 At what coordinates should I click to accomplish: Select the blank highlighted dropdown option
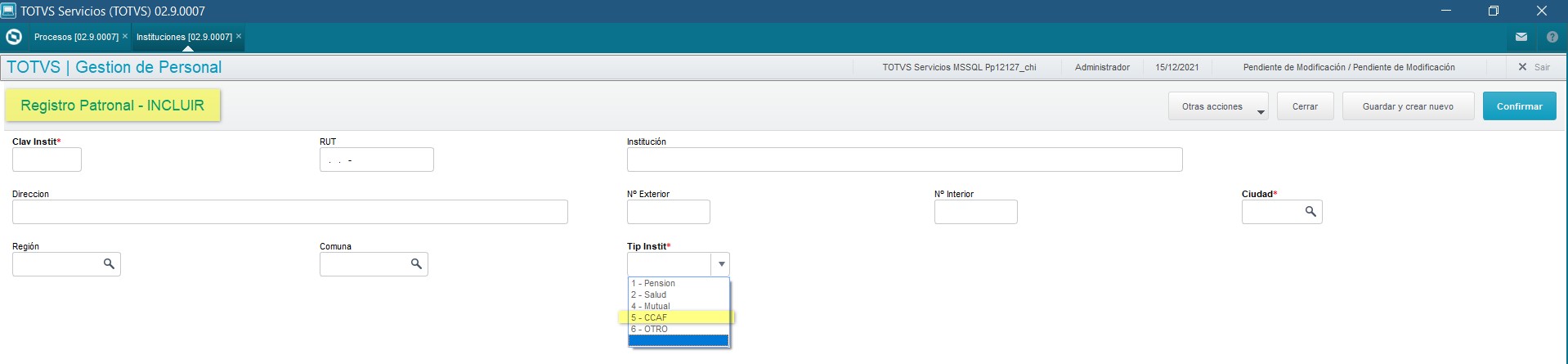[679, 340]
